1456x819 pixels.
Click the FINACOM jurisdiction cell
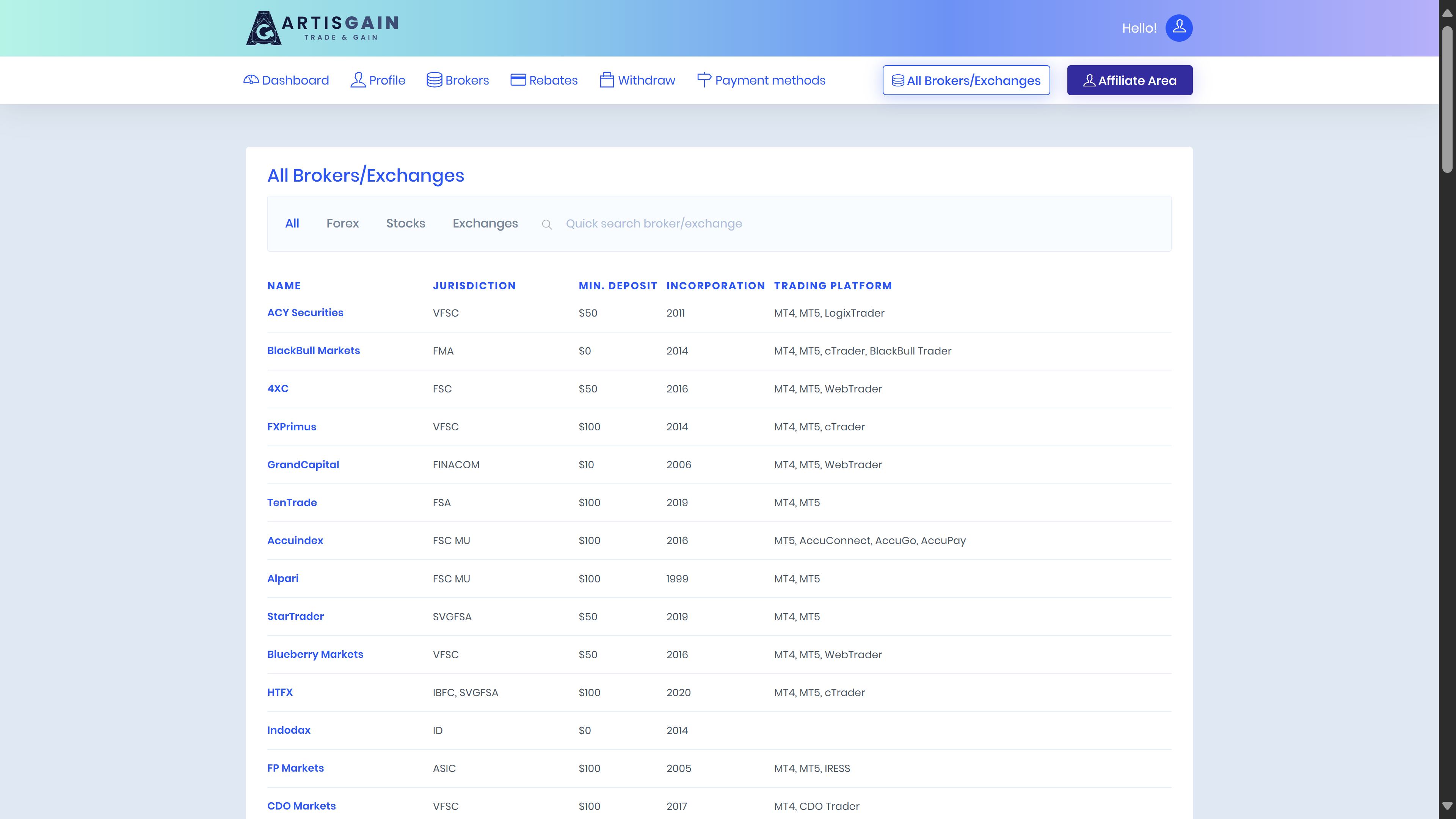[x=456, y=464]
